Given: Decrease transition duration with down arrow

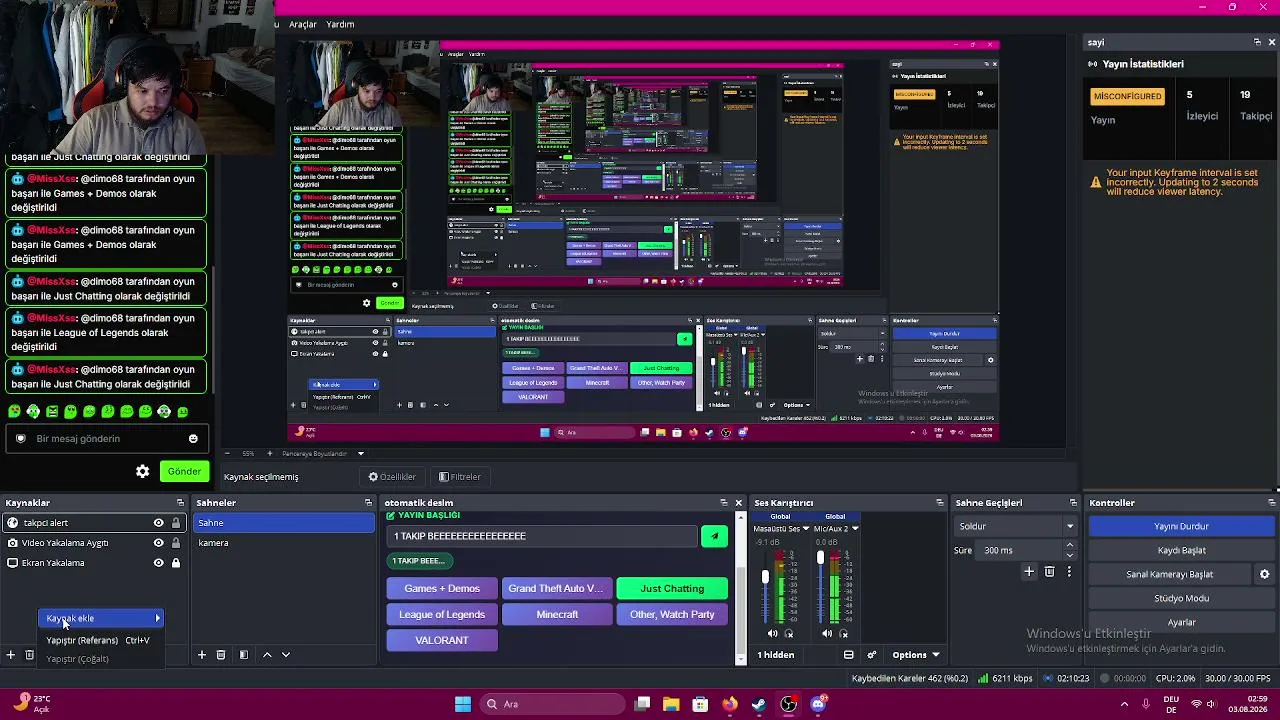Looking at the screenshot, I should tap(1070, 555).
